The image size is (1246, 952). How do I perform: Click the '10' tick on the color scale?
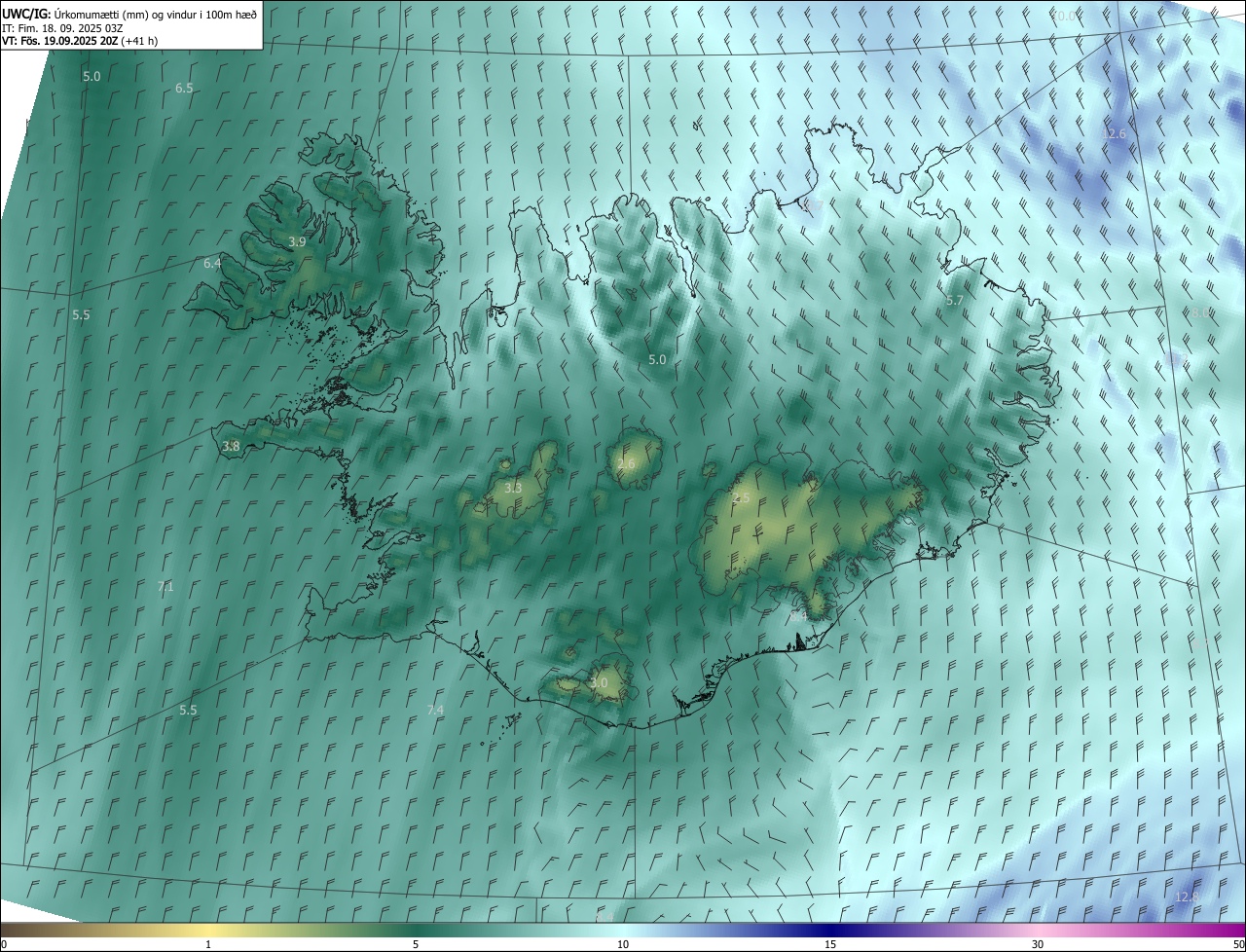click(x=623, y=945)
